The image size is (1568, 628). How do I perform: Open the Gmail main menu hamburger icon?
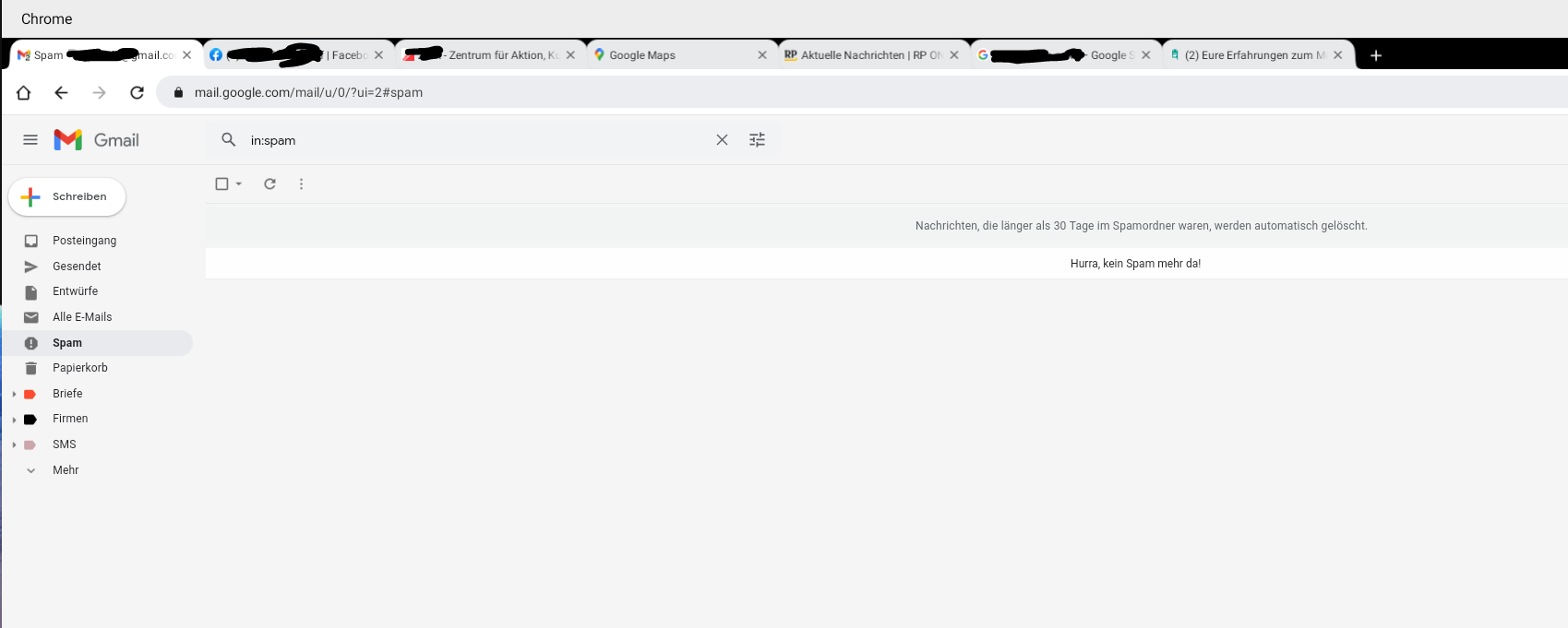[30, 140]
